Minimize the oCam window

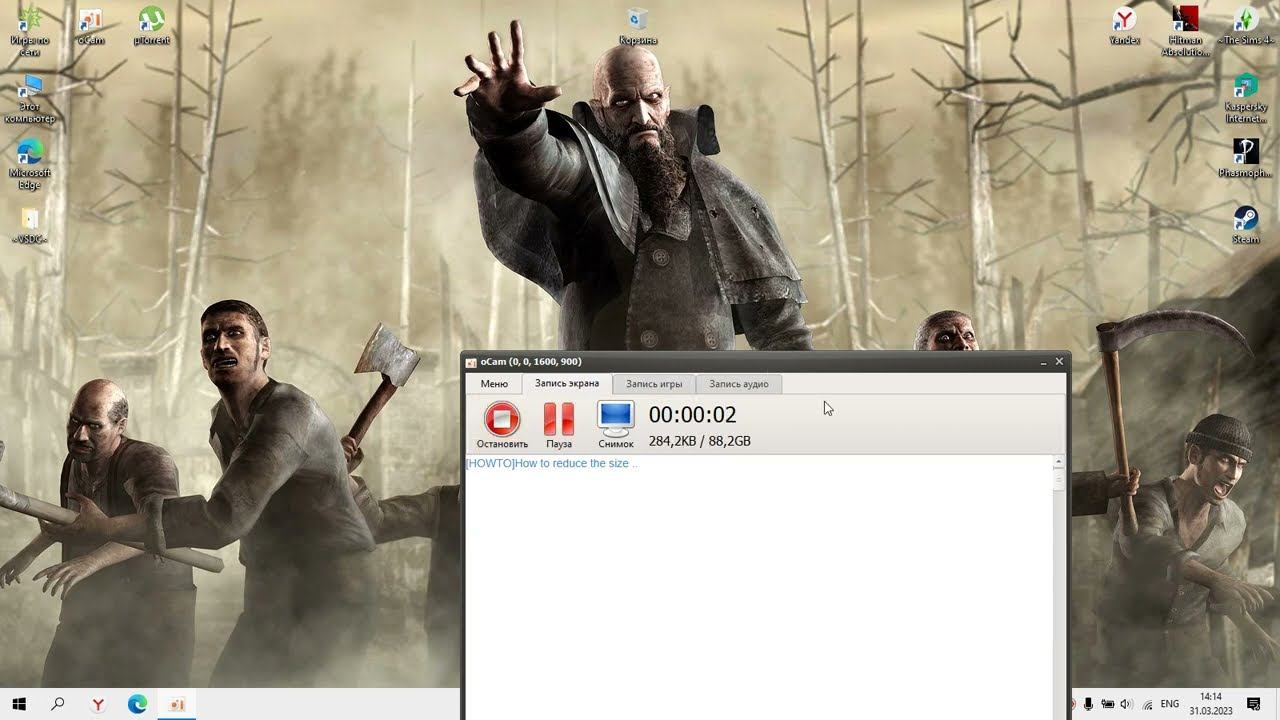(1043, 362)
